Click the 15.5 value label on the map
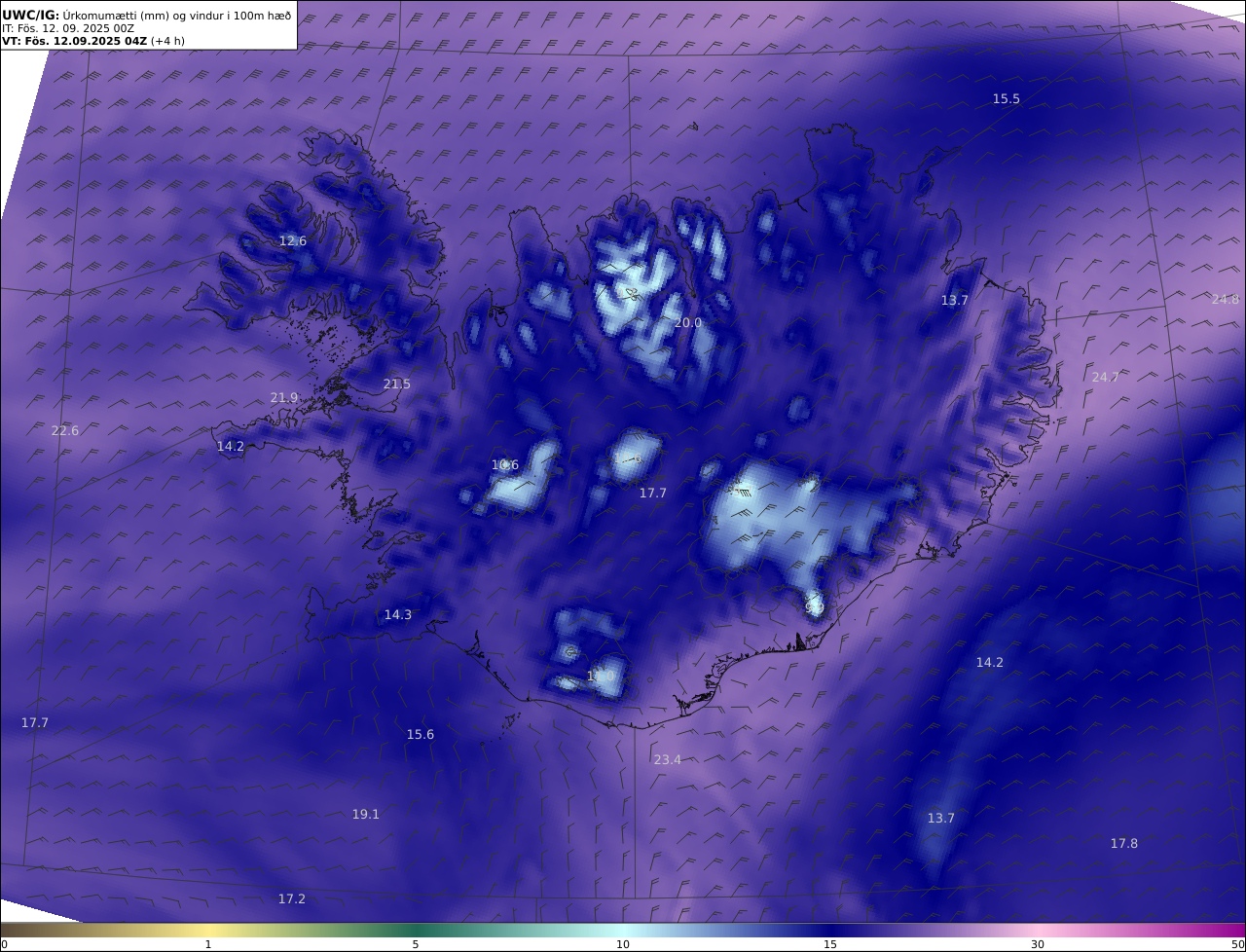1246x952 pixels. coord(1006,99)
